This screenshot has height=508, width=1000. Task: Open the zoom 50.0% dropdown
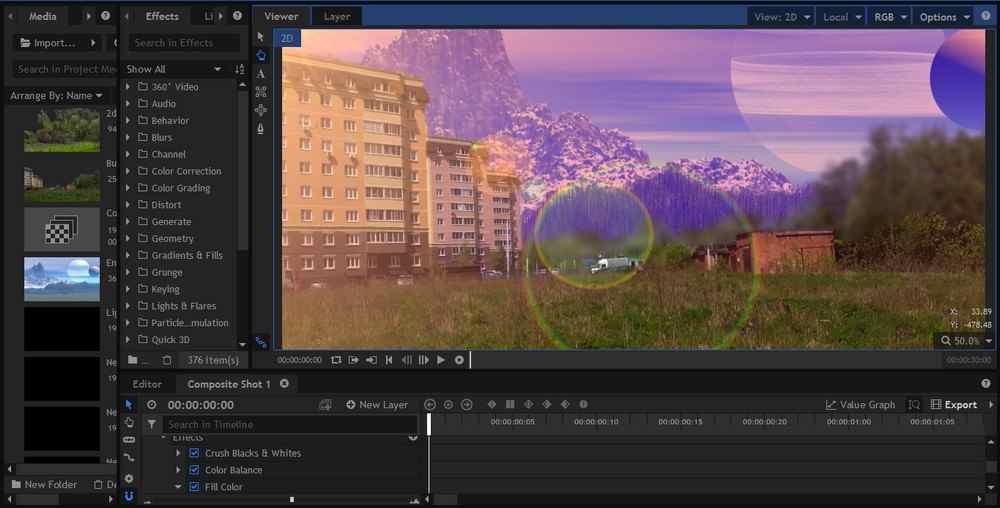click(966, 341)
